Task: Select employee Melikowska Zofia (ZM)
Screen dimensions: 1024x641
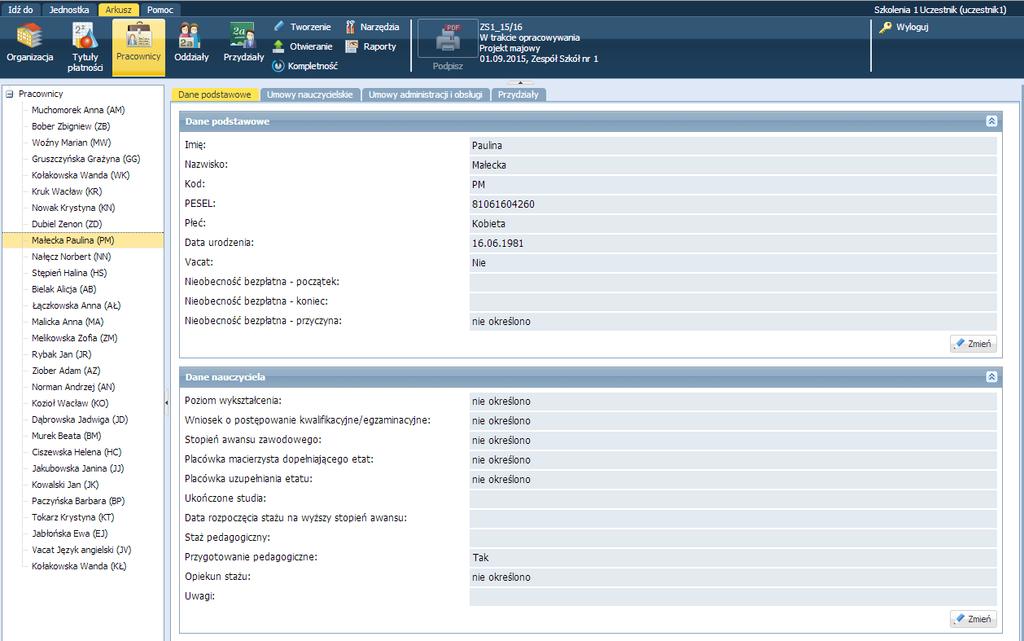Action: 74,339
